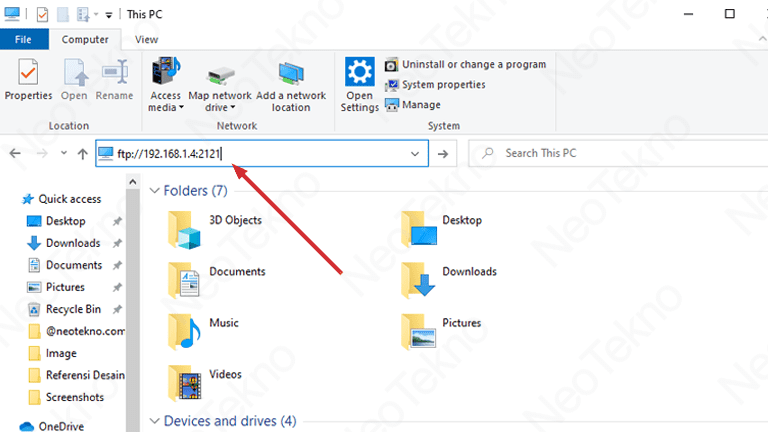Open Settings from the ribbon
Screen dimensions: 768x432
359,84
